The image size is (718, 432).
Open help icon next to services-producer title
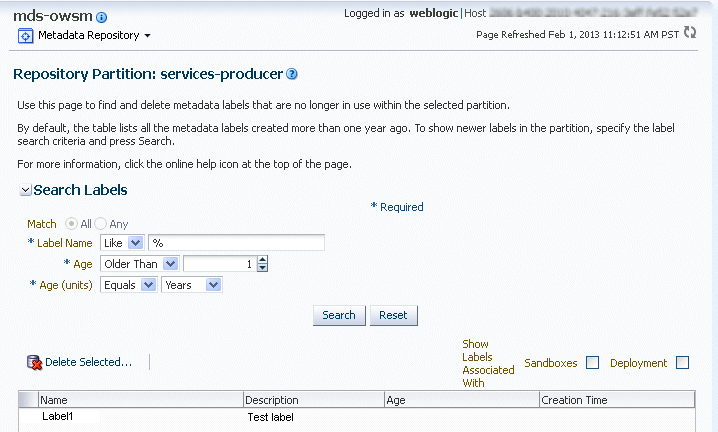(x=292, y=74)
